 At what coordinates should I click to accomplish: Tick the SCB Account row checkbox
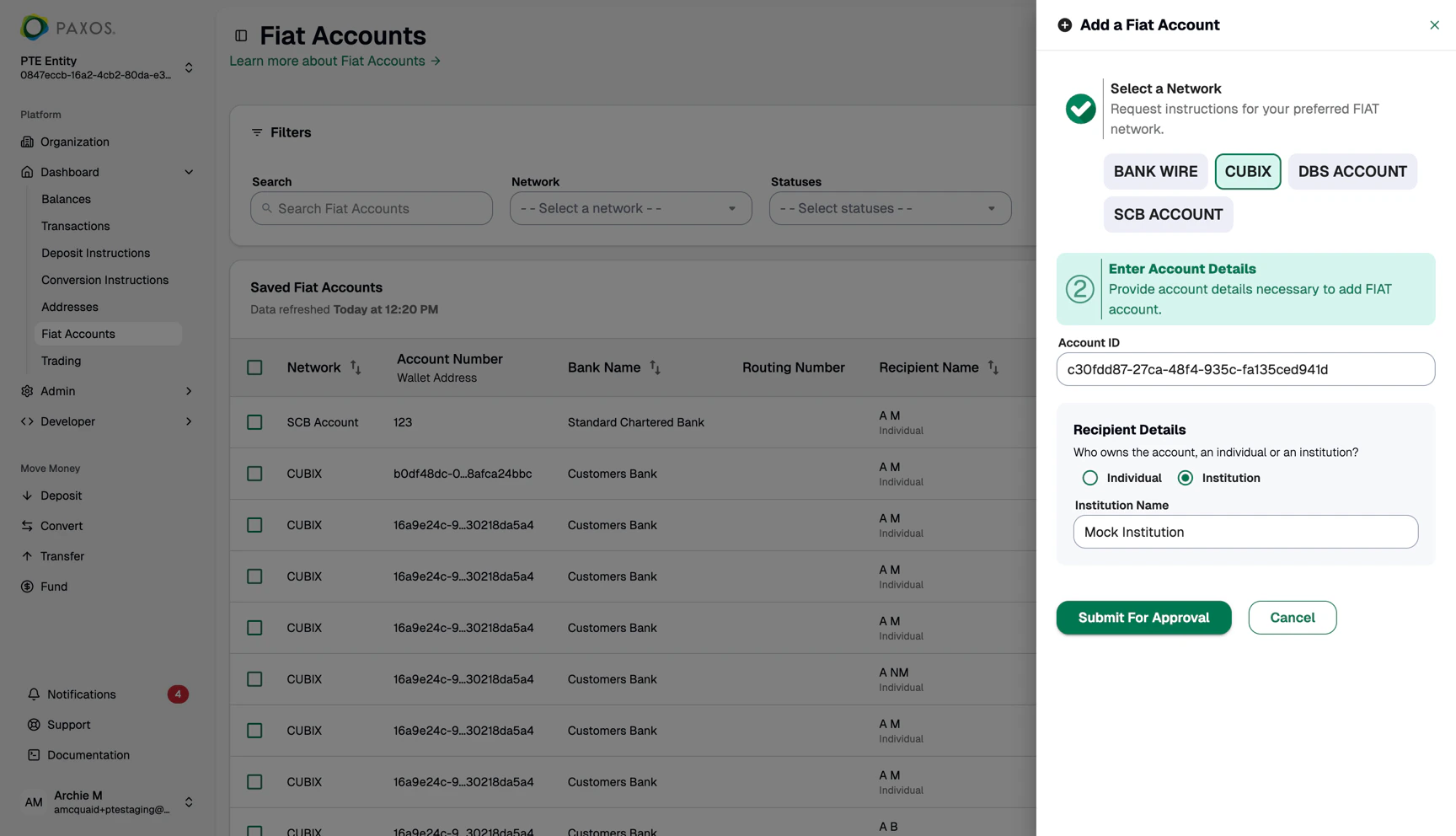tap(254, 422)
